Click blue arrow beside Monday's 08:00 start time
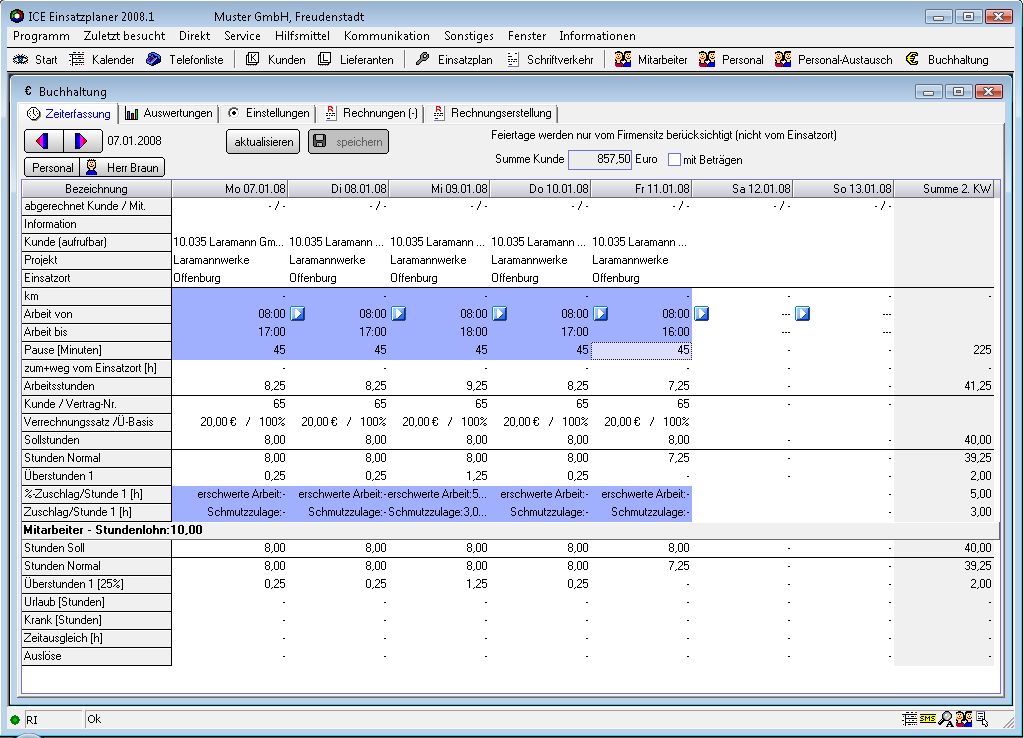 tap(297, 314)
